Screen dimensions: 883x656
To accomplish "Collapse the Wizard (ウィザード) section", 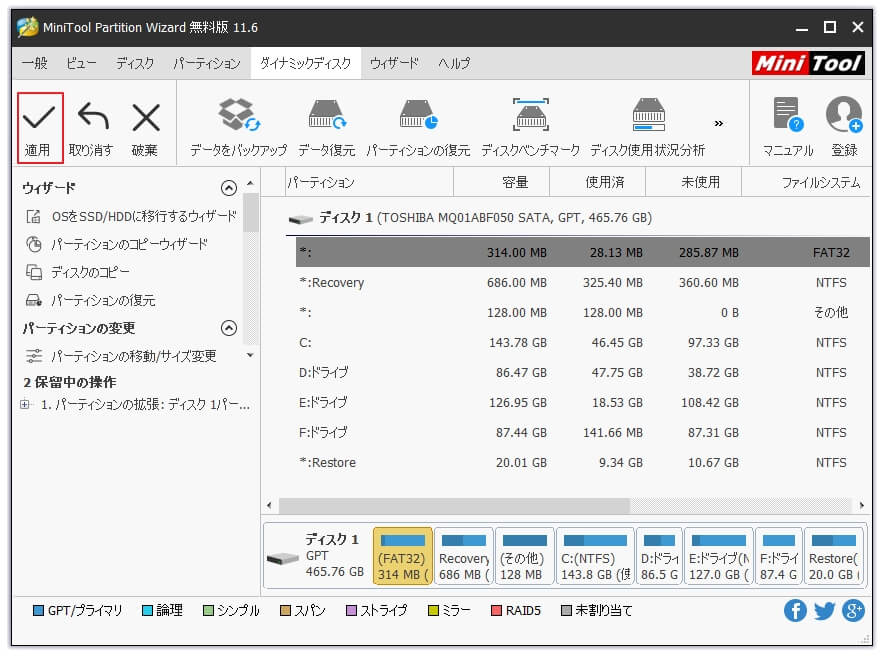I will [229, 188].
